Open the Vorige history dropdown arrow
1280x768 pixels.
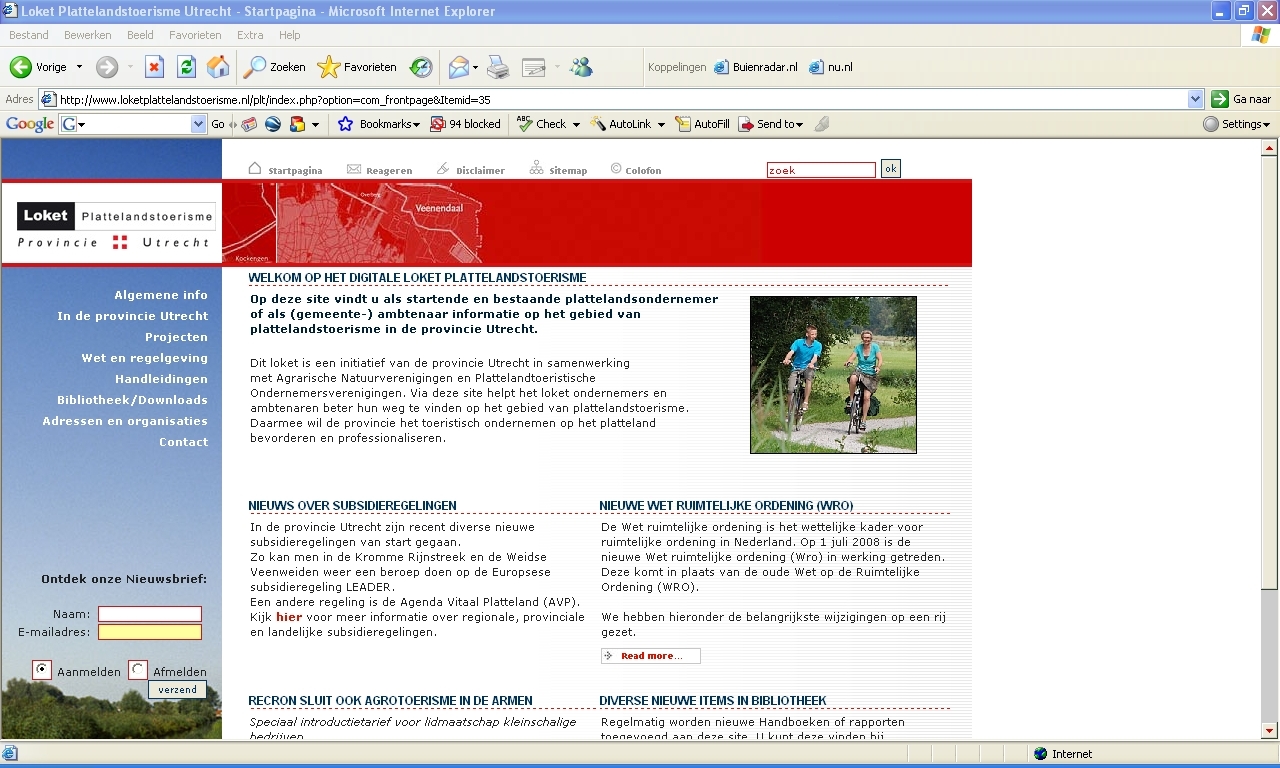(x=79, y=67)
